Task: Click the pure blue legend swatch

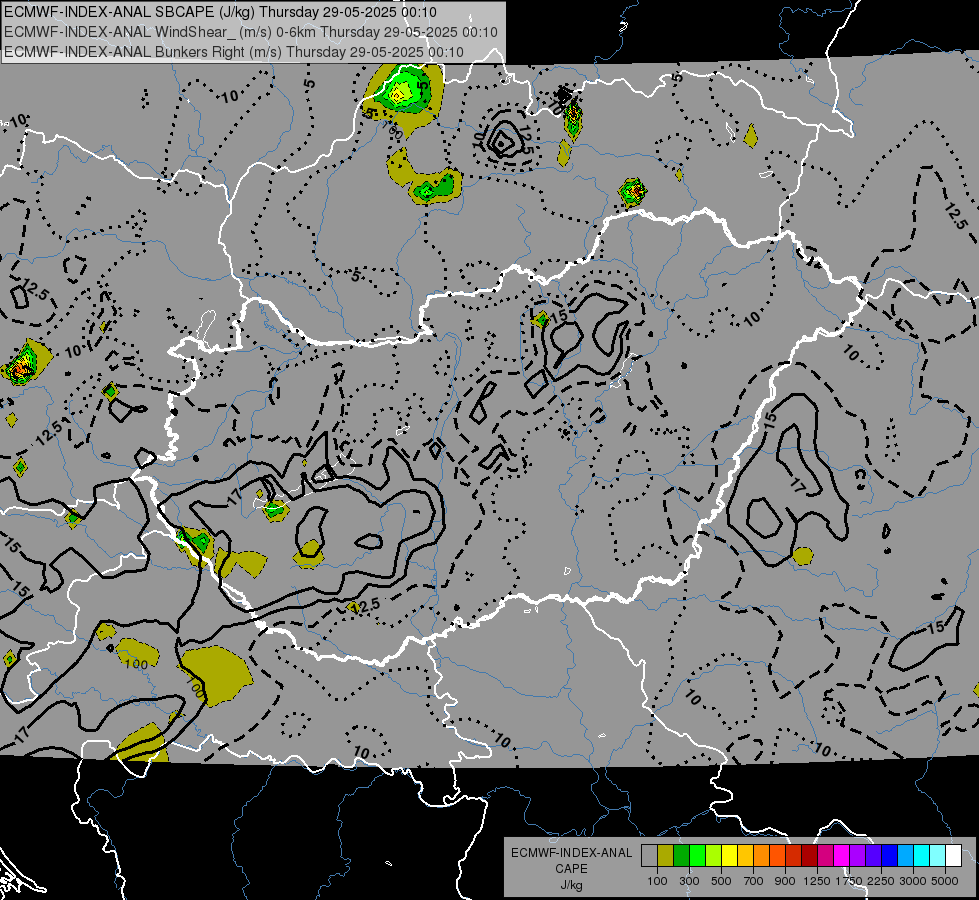Action: point(890,855)
